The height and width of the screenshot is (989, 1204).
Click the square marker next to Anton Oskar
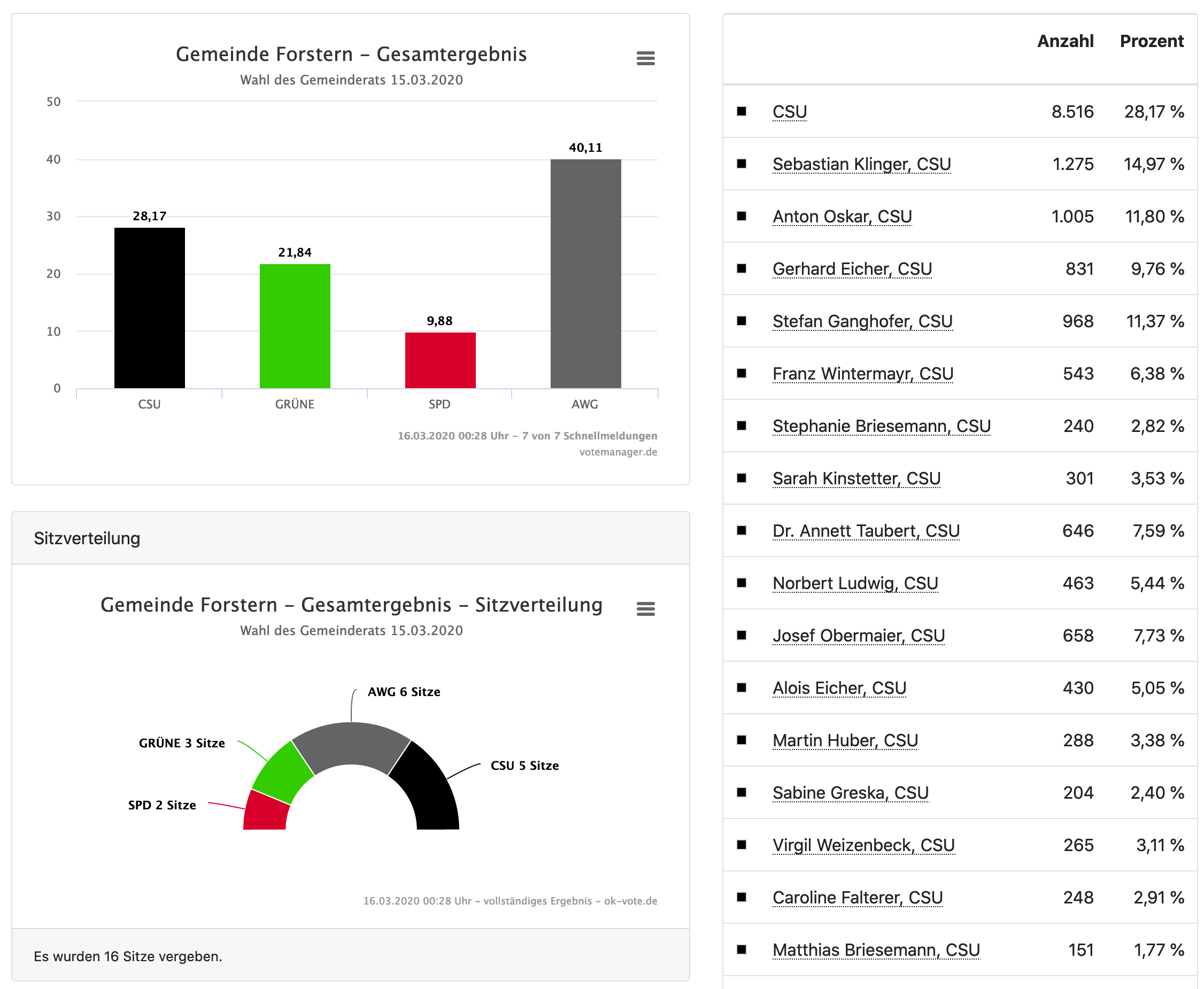[x=742, y=216]
